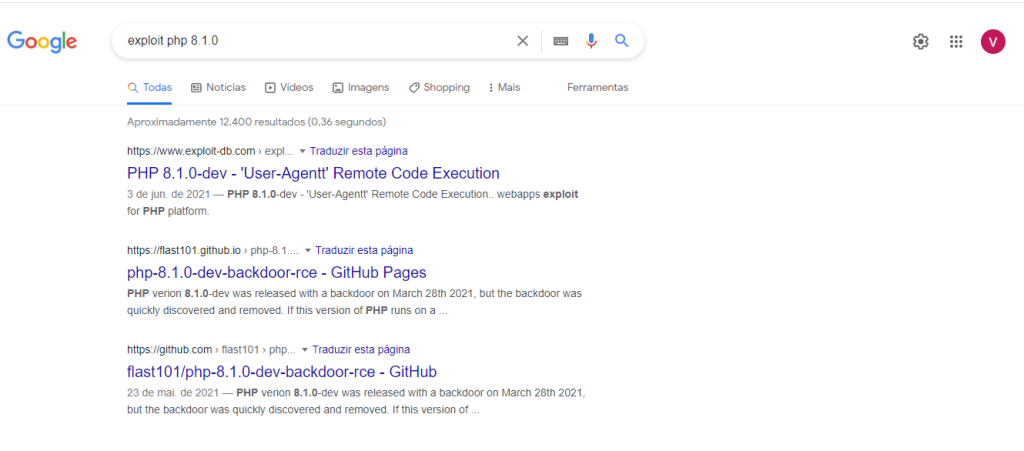
Task: Open settings gear icon
Action: pos(920,41)
